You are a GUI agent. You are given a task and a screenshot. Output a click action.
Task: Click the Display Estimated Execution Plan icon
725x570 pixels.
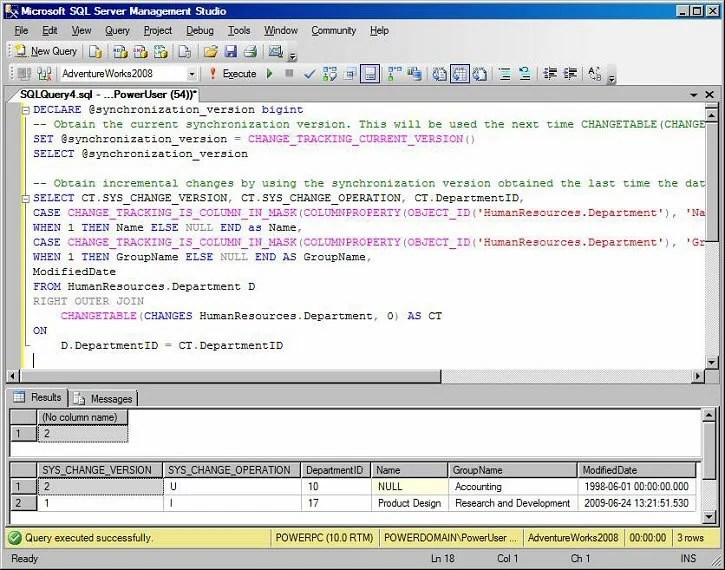point(330,74)
